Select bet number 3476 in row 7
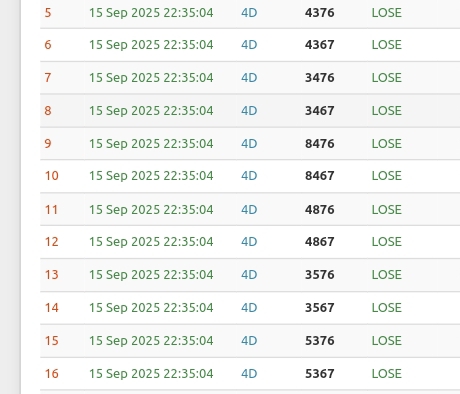 319,78
